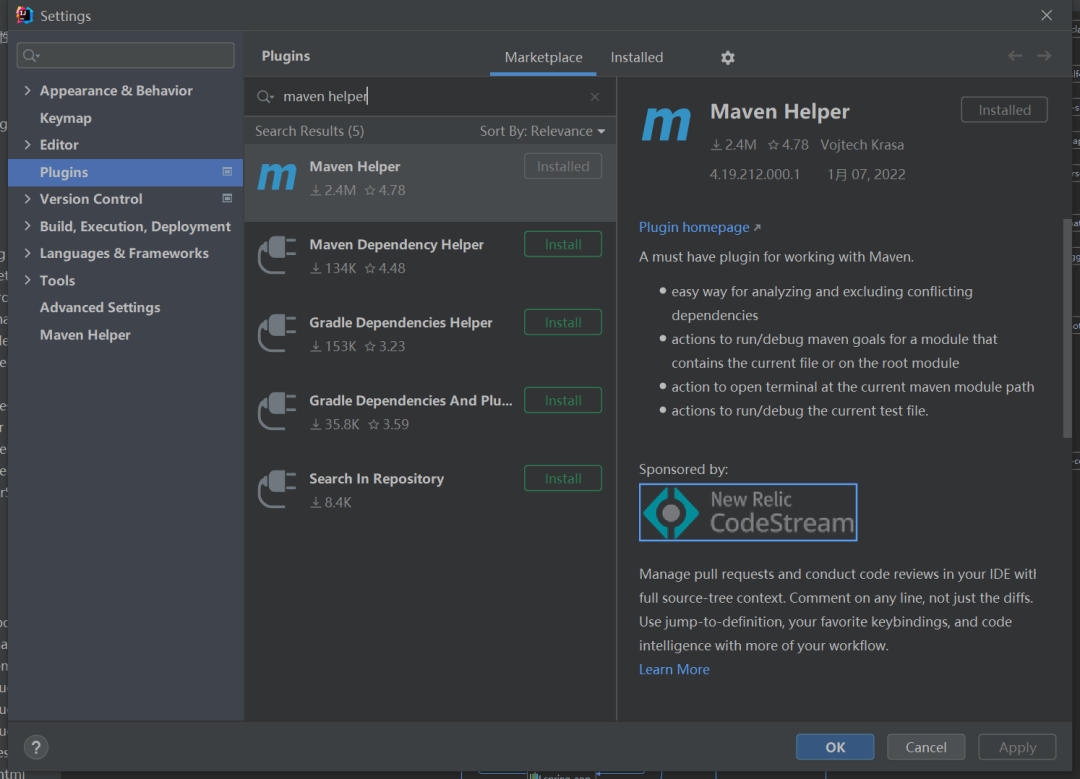
Task: Open Advanced Settings page
Action: [100, 307]
